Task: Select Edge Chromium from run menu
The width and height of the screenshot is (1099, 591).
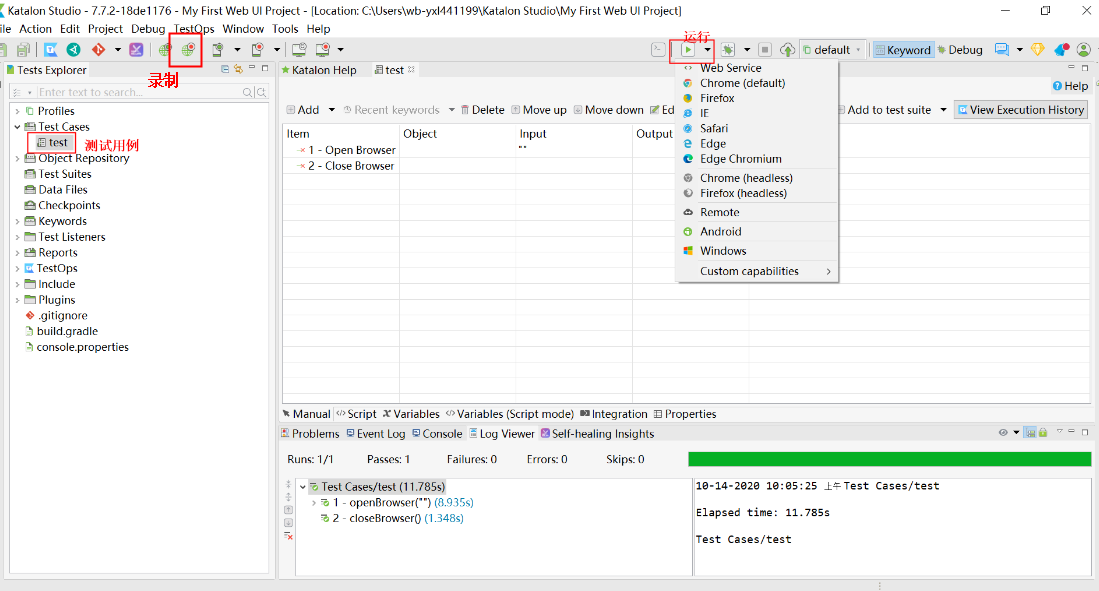Action: pyautogui.click(x=757, y=158)
